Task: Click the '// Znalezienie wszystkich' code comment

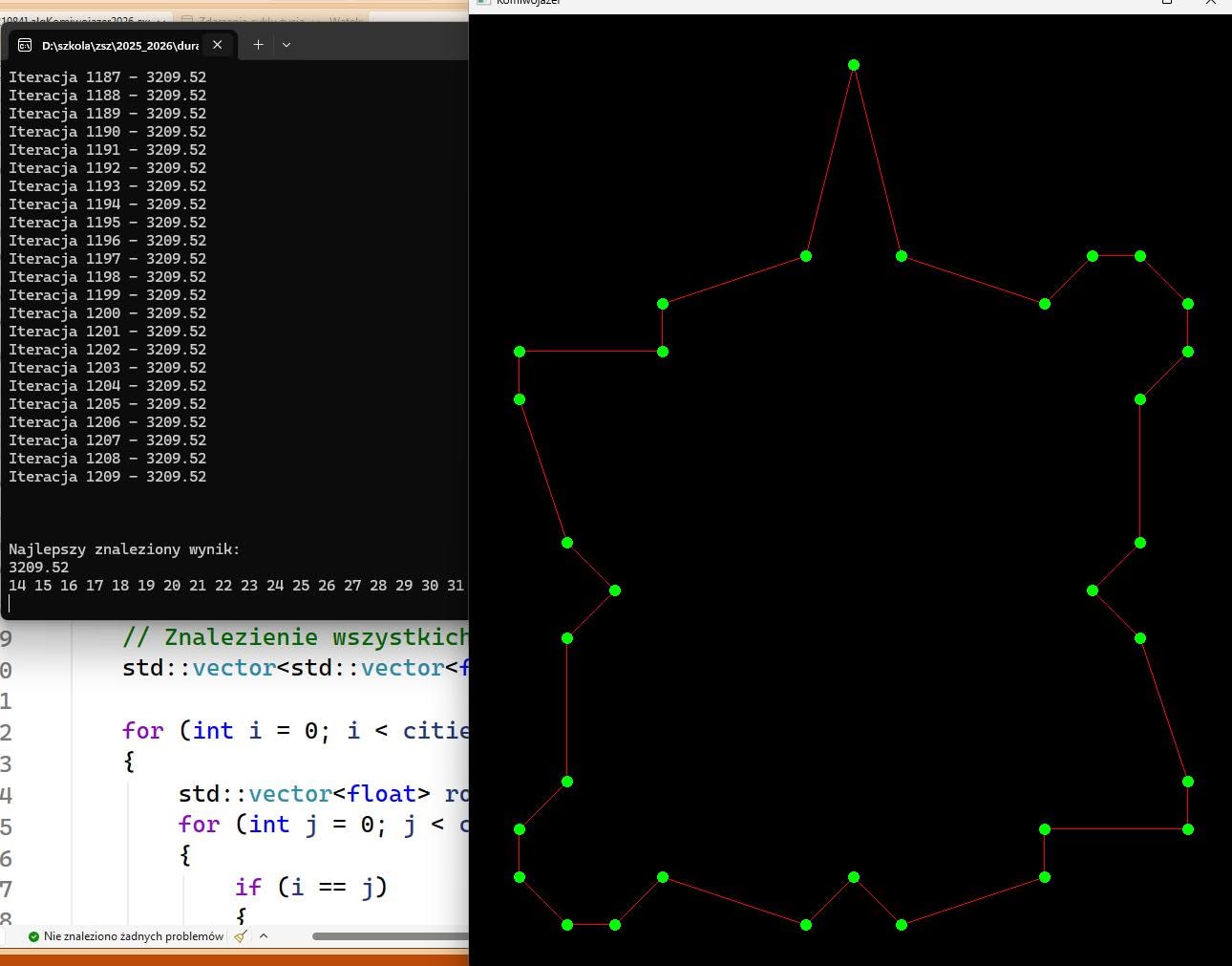Action: [296, 637]
